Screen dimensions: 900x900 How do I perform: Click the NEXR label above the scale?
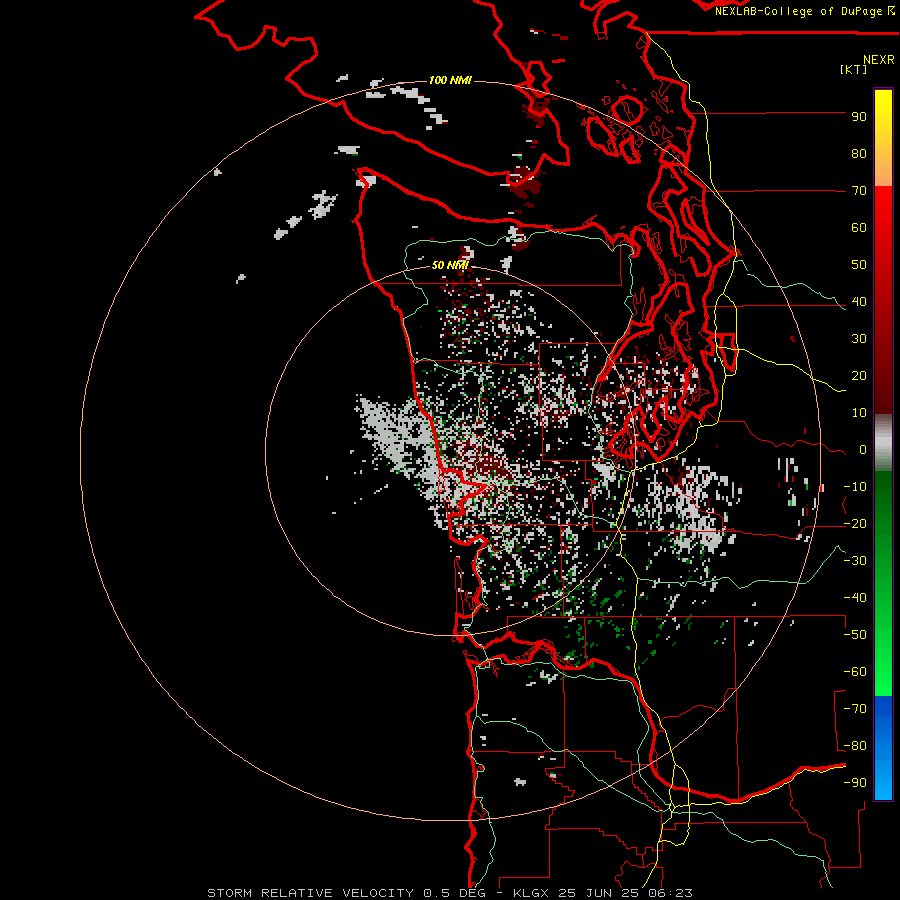tap(879, 60)
